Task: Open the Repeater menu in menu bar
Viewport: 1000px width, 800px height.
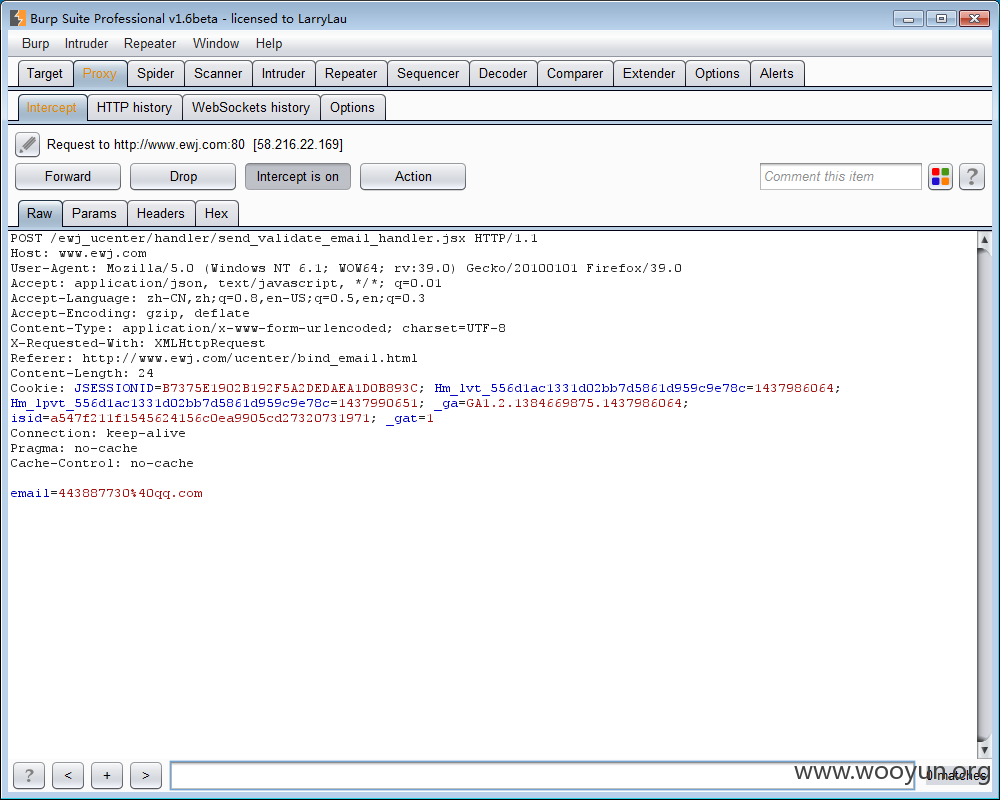Action: [x=150, y=43]
